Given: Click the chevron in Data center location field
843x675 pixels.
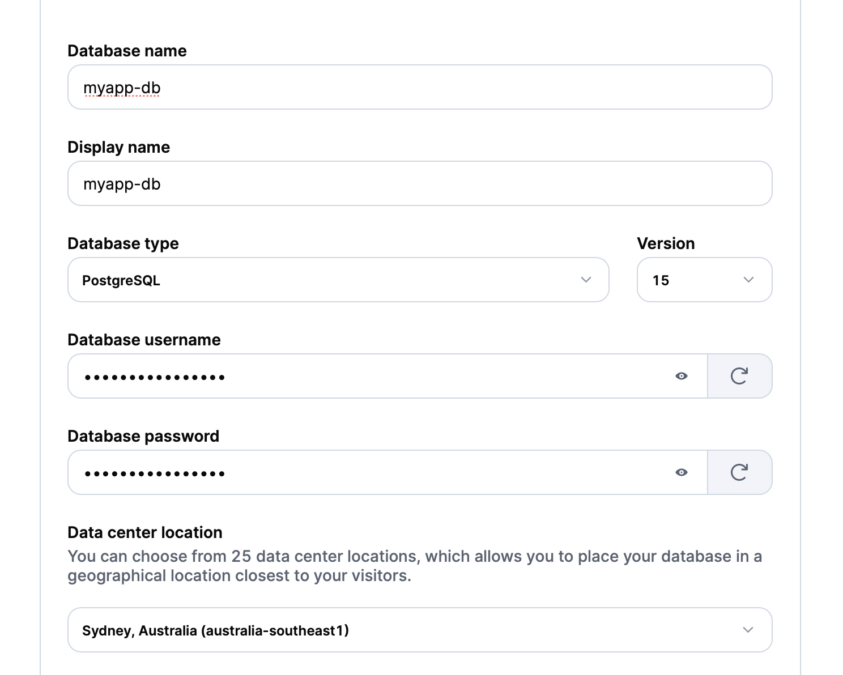Looking at the screenshot, I should (x=748, y=630).
